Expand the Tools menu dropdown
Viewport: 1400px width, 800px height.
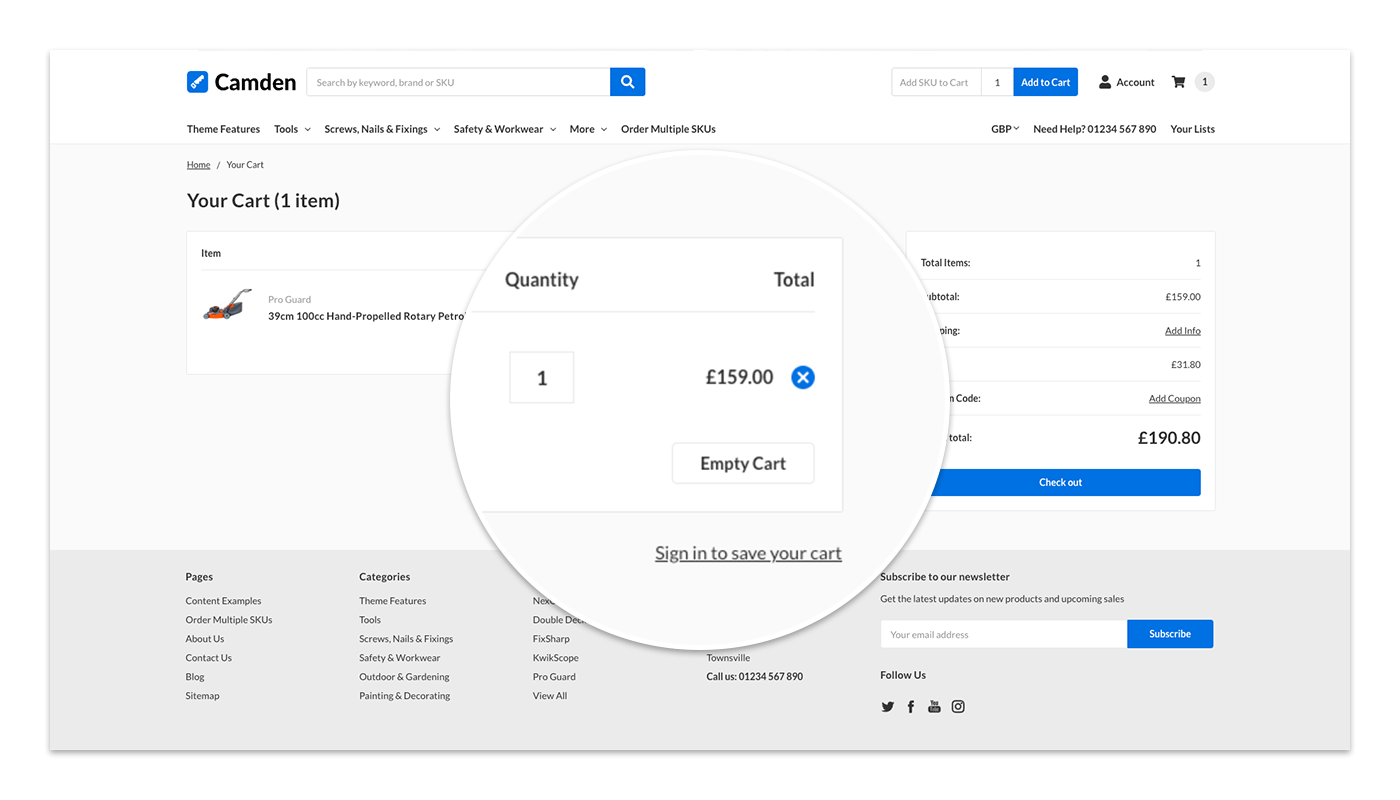coord(292,129)
